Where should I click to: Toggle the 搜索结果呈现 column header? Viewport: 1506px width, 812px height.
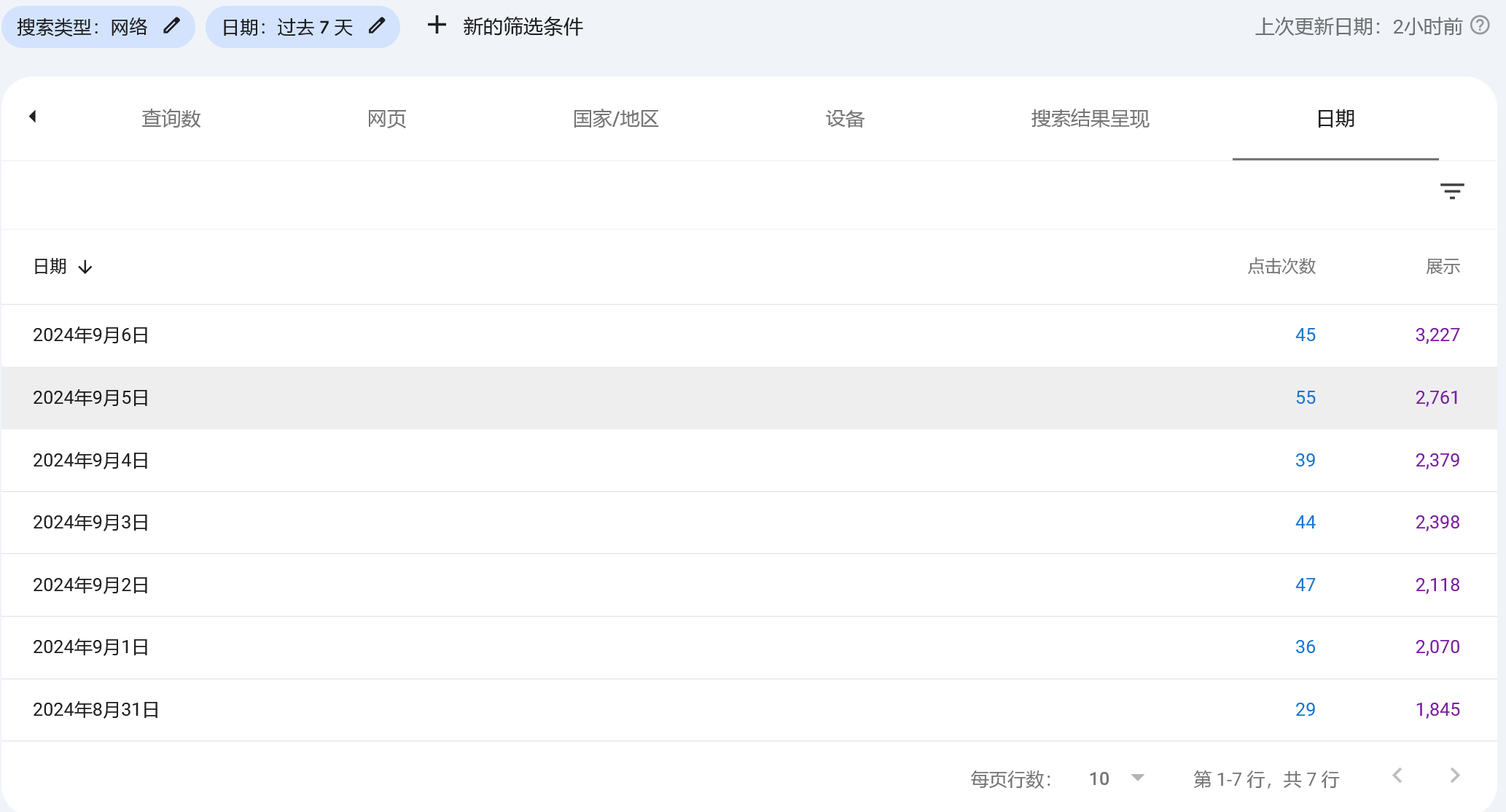[x=1091, y=119]
